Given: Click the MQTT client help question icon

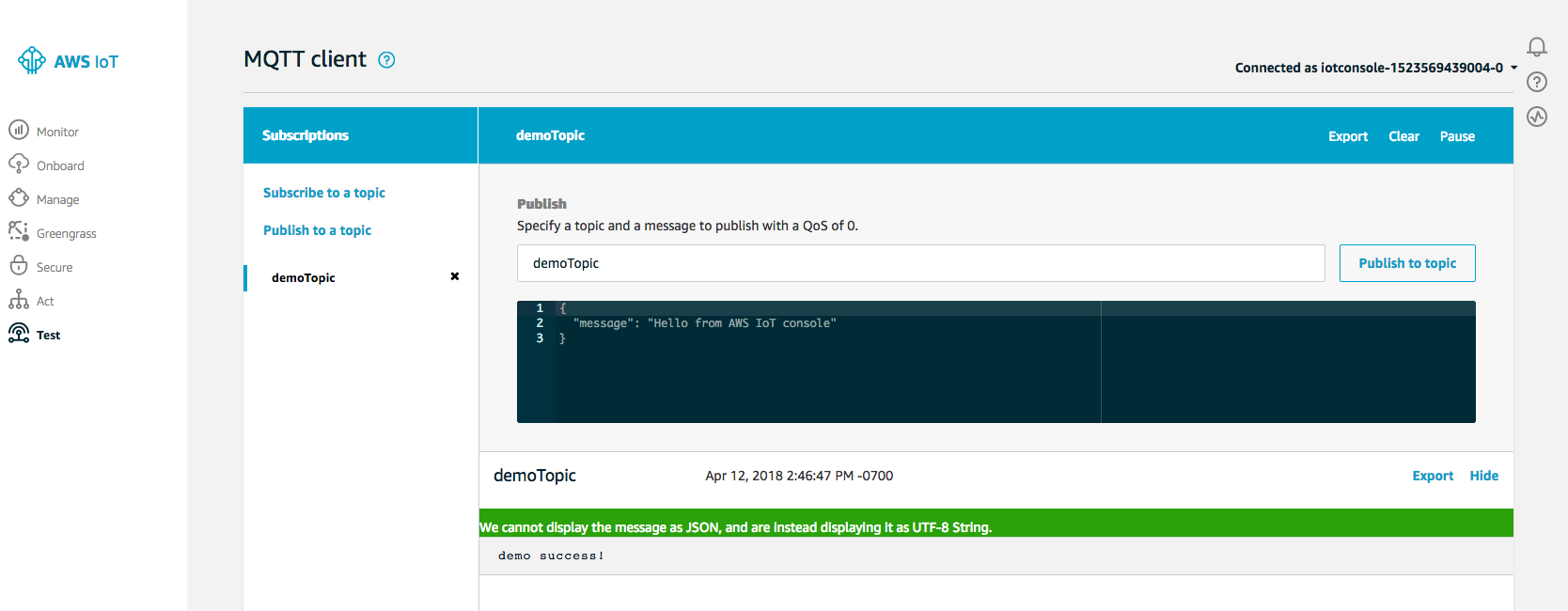Looking at the screenshot, I should click(386, 60).
